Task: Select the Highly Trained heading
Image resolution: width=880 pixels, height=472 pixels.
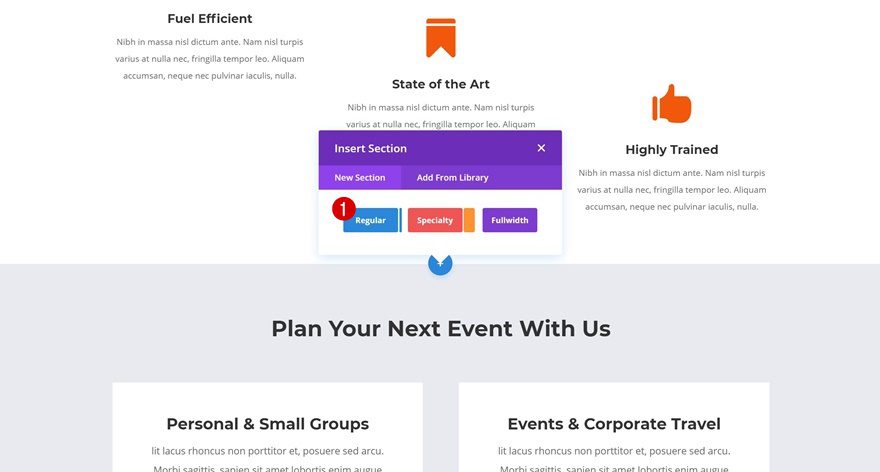Action: pyautogui.click(x=671, y=150)
